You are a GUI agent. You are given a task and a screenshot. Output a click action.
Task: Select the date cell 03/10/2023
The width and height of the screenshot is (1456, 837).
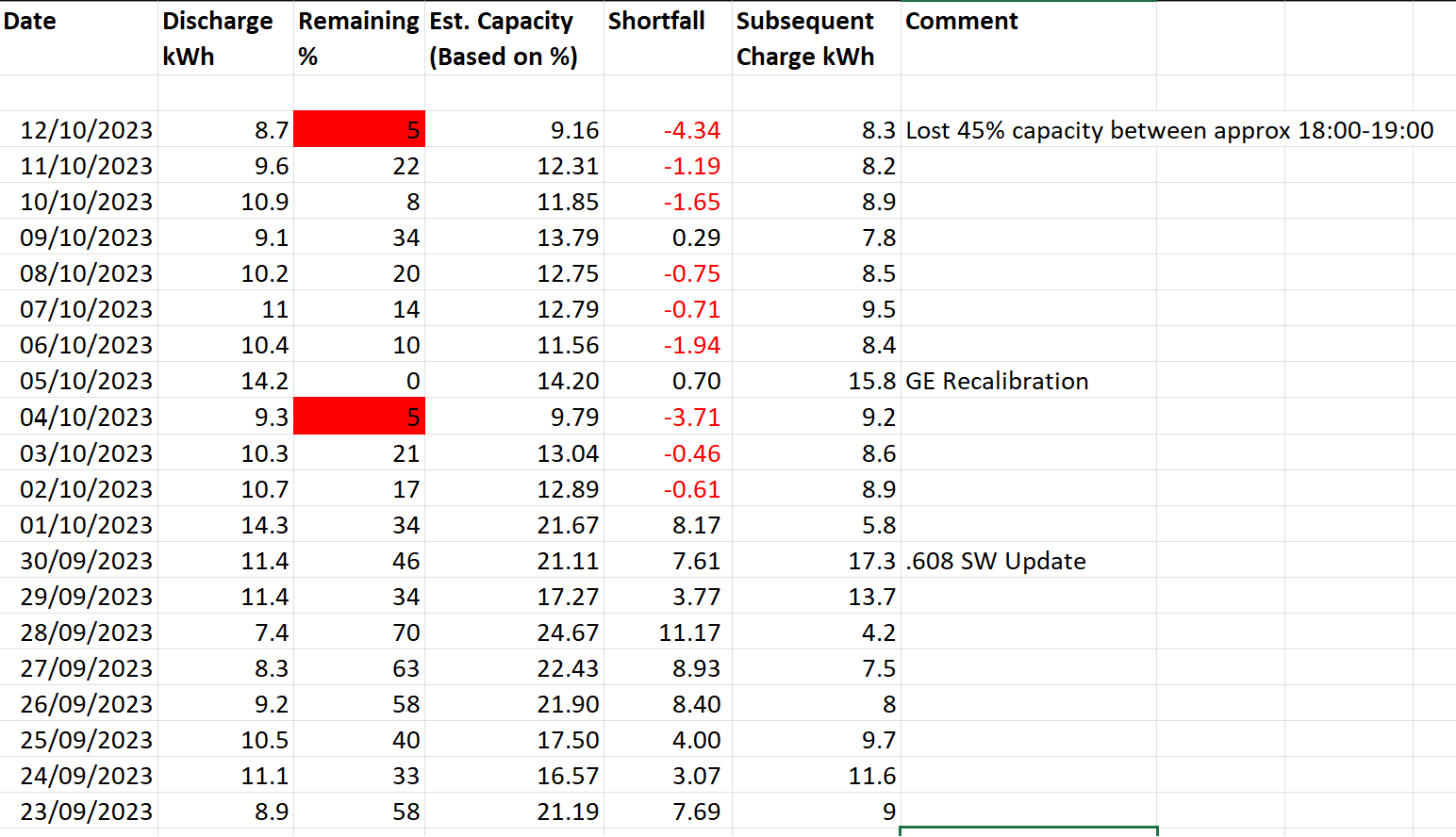click(79, 453)
